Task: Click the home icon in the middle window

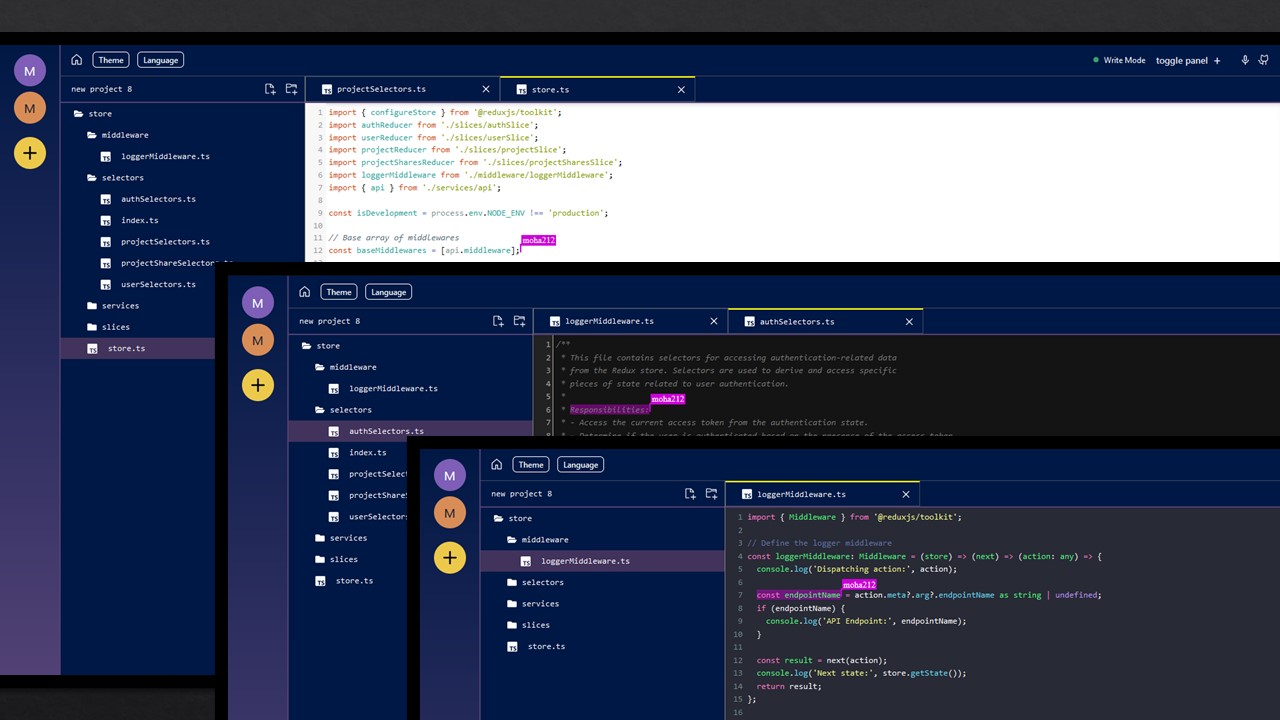Action: [x=304, y=292]
